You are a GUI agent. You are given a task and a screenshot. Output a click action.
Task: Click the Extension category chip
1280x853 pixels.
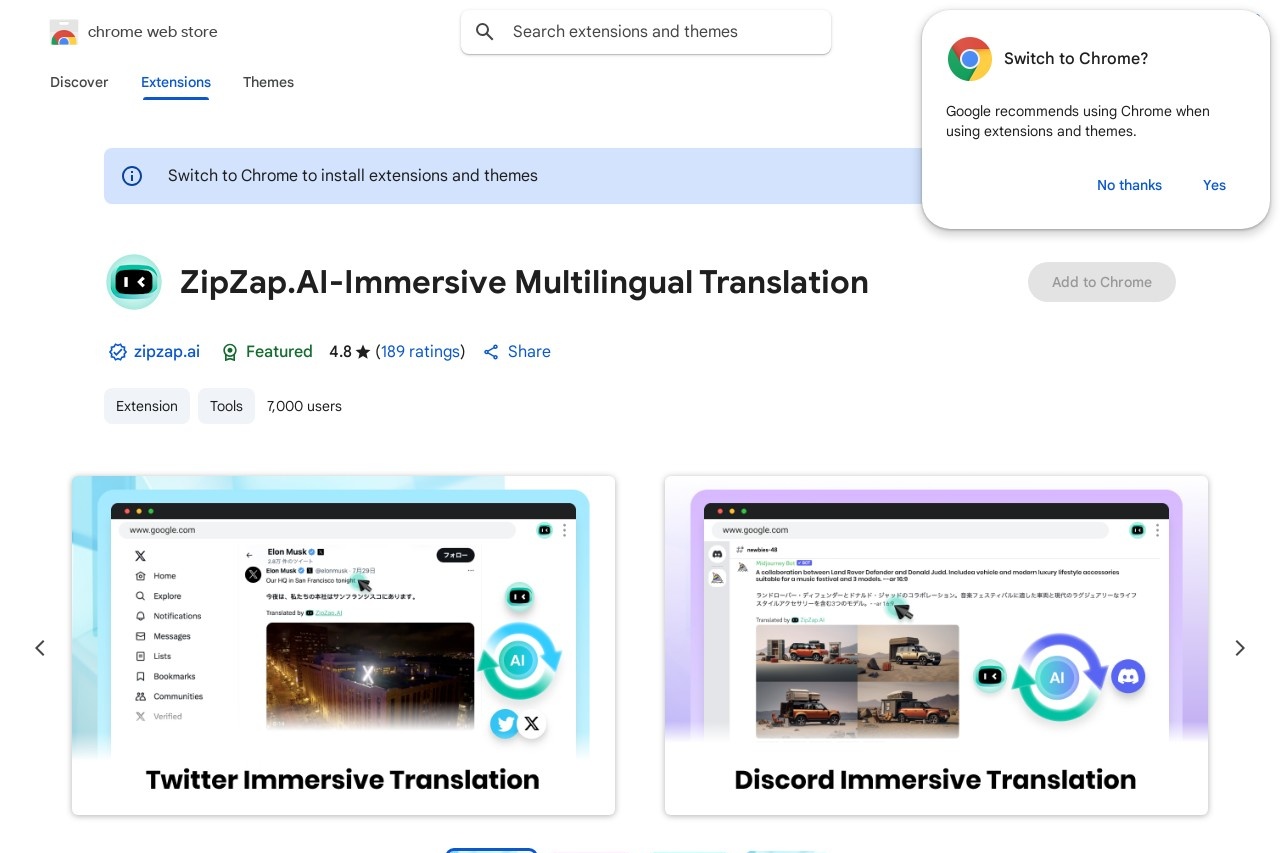[147, 406]
